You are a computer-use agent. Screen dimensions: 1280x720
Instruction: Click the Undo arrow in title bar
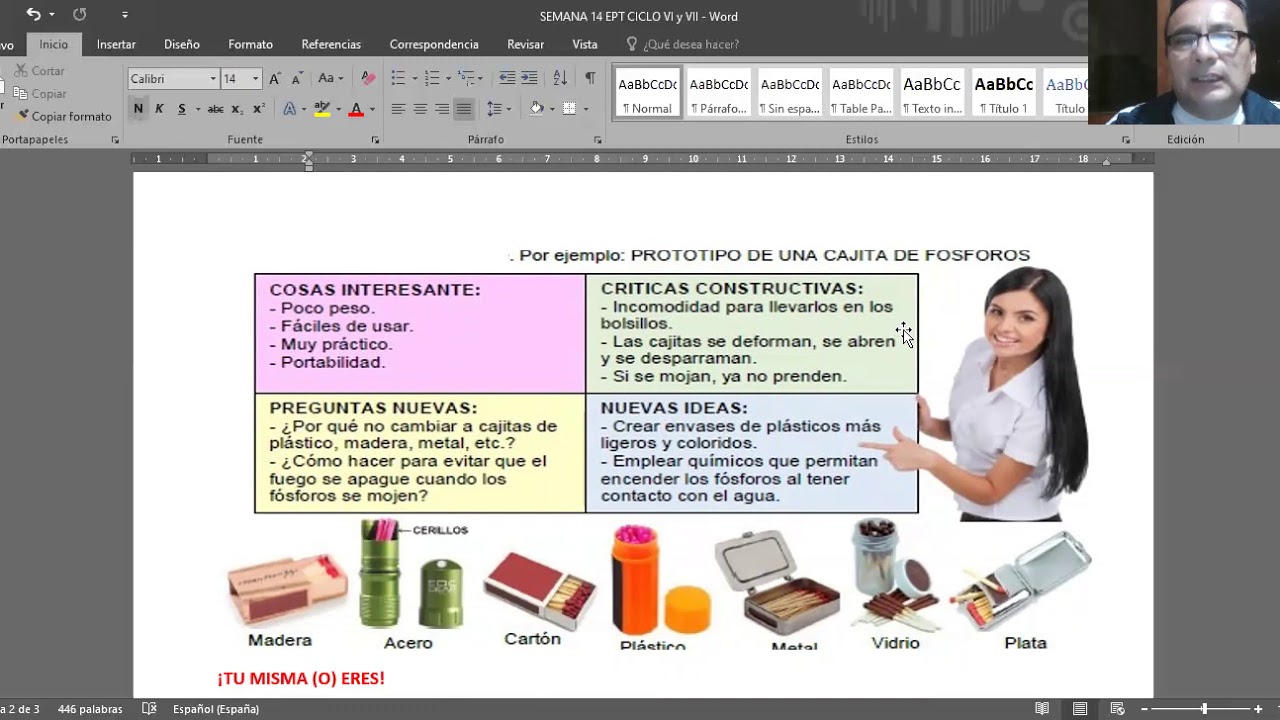[33, 14]
